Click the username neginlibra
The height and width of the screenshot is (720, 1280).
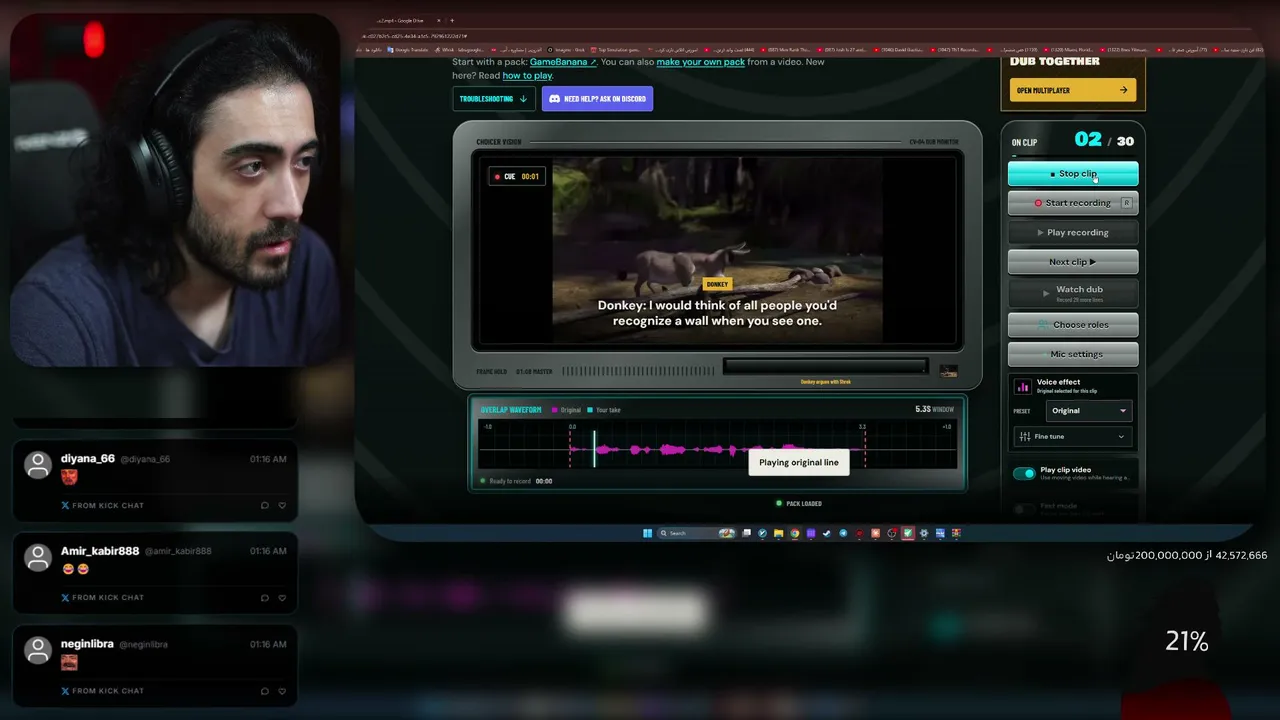(87, 644)
